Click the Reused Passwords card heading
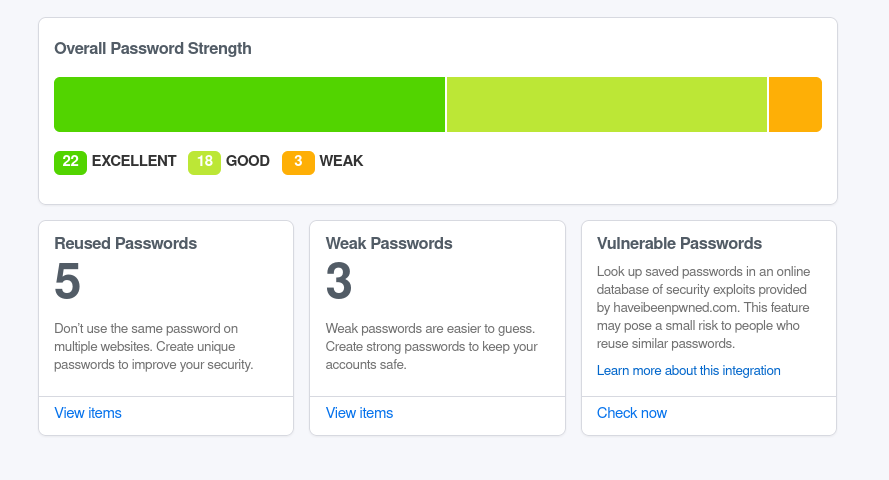Viewport: 889px width, 480px height. point(125,243)
